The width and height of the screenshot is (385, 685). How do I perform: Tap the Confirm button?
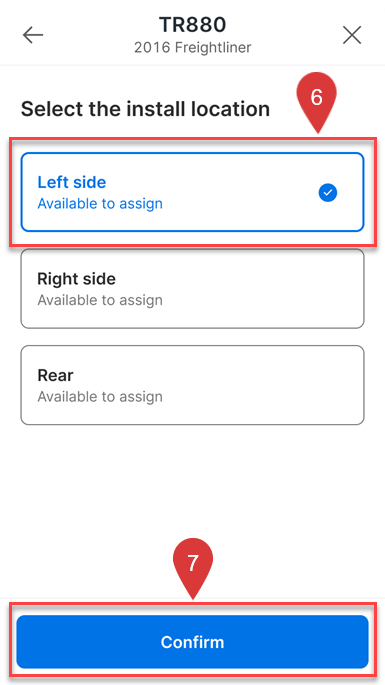[x=192, y=642]
